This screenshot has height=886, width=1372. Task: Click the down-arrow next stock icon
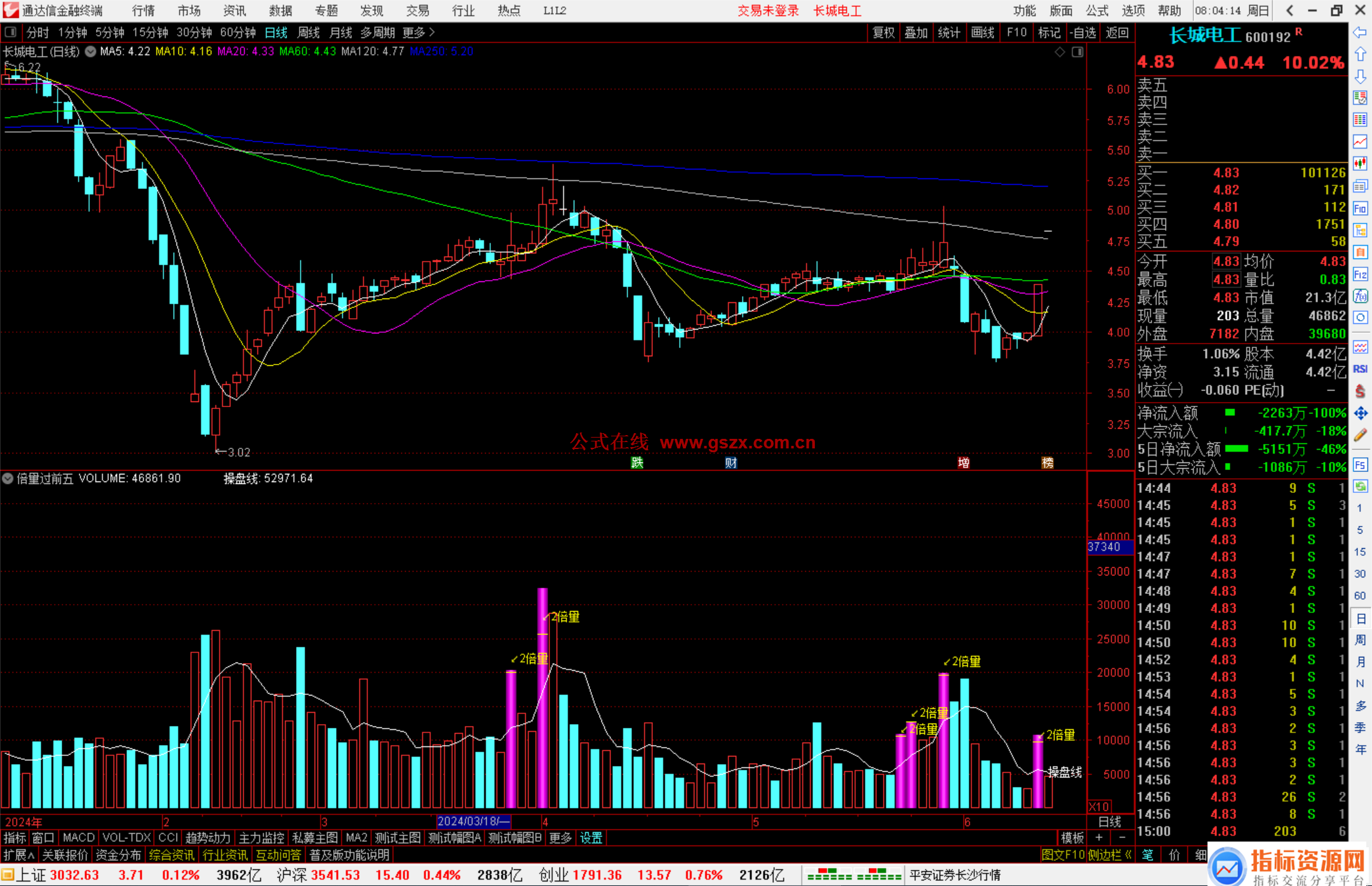1360,76
